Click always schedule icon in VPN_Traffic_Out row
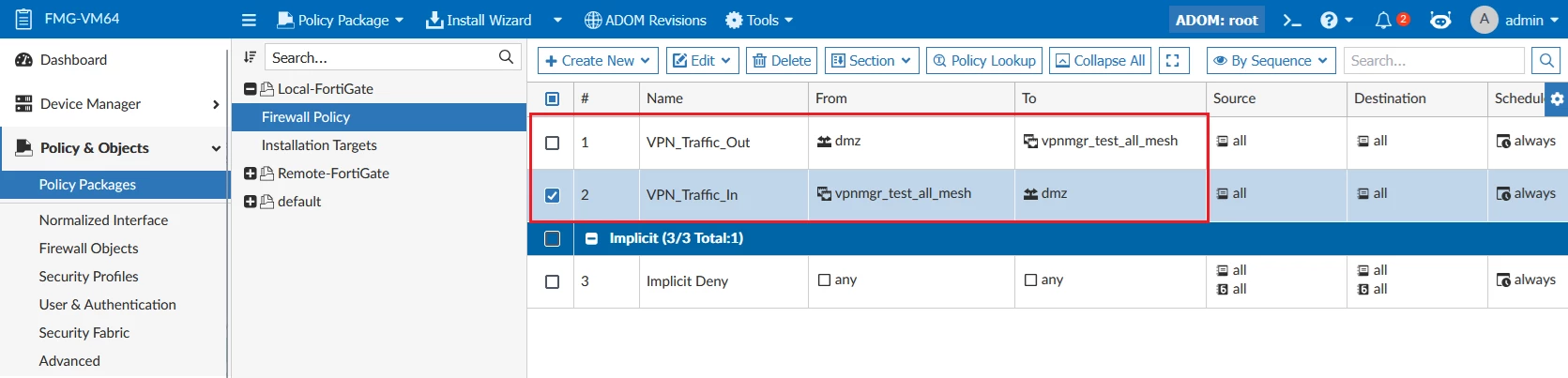The width and height of the screenshot is (1568, 378). tap(1503, 142)
